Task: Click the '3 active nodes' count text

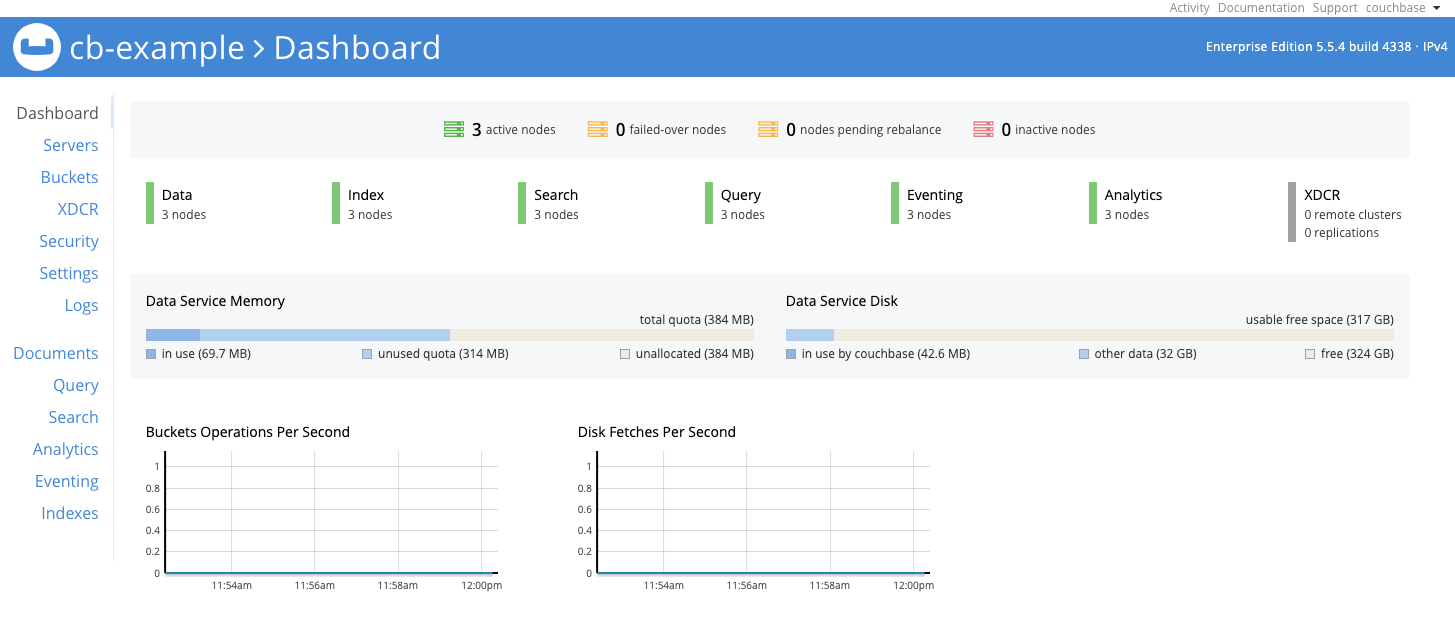Action: [x=514, y=129]
